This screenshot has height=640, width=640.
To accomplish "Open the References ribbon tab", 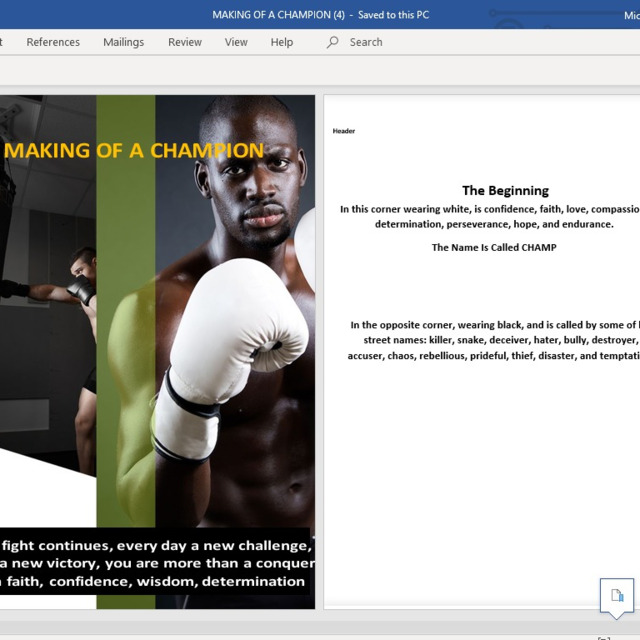I will tap(53, 42).
